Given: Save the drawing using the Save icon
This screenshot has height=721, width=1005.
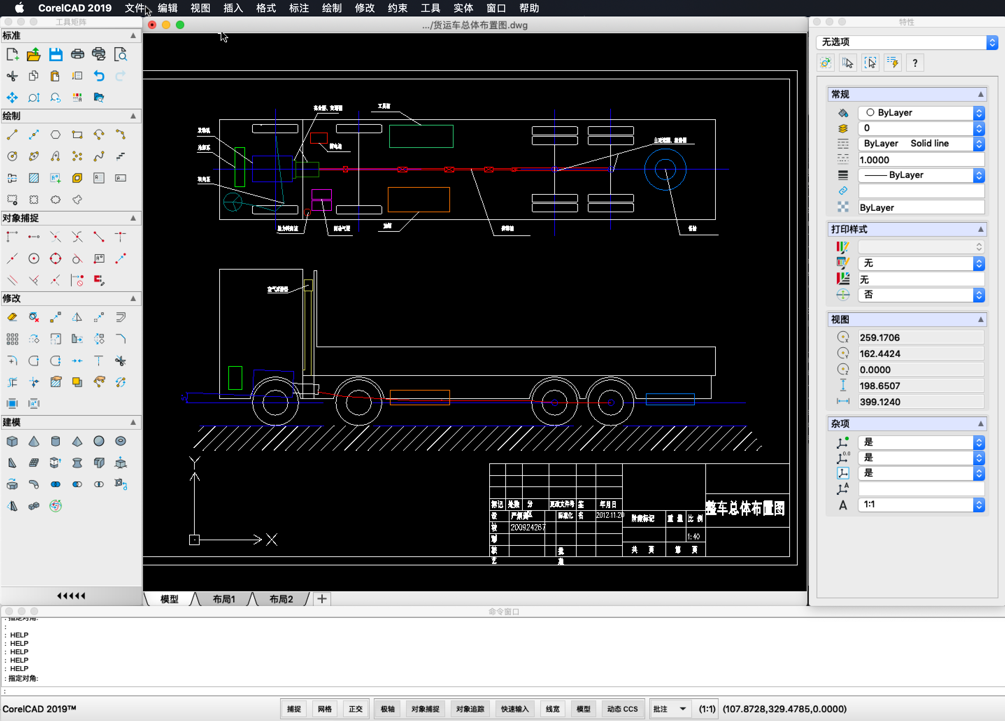Looking at the screenshot, I should tap(56, 54).
